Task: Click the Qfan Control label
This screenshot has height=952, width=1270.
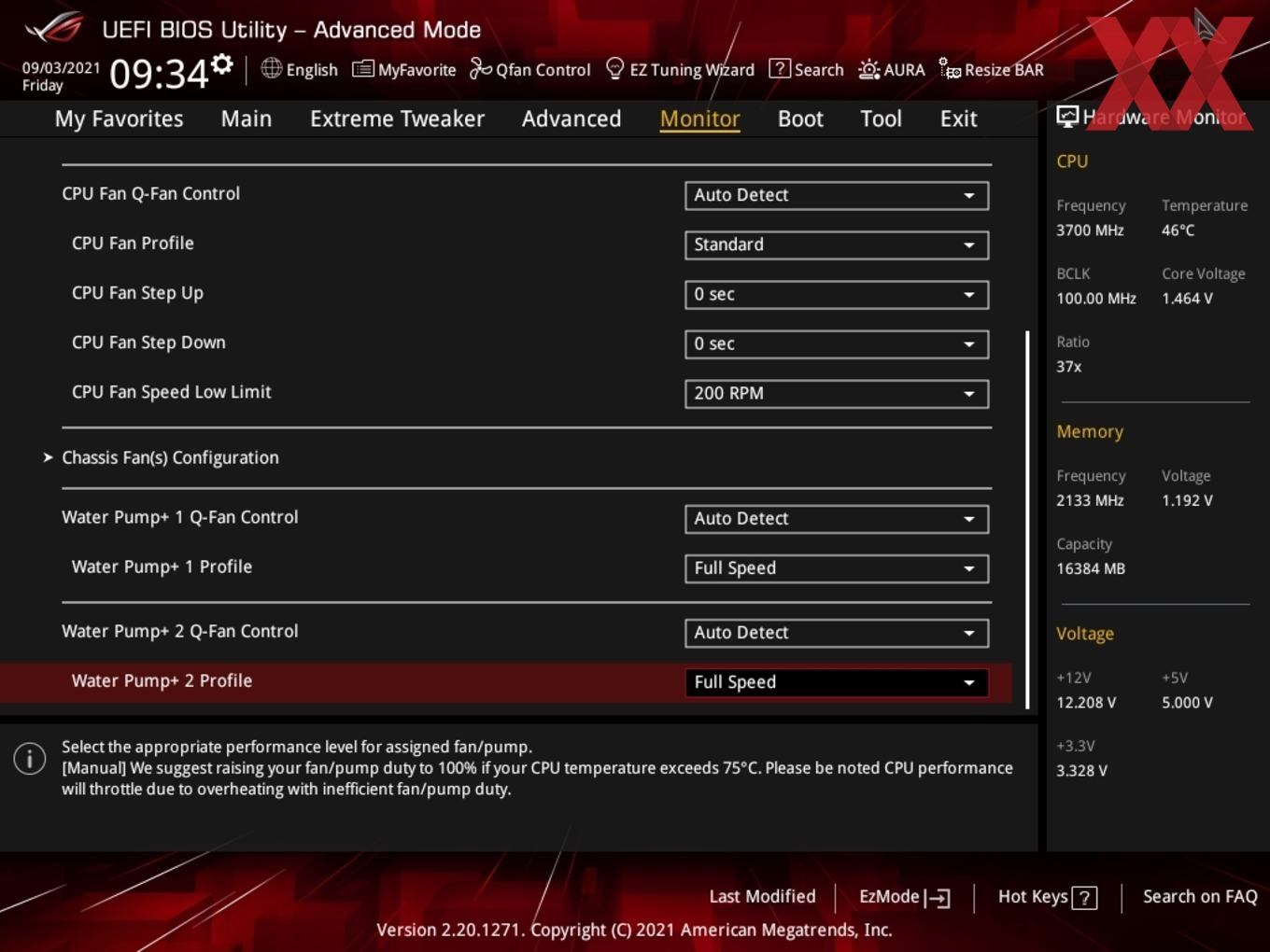Action: coord(543,69)
